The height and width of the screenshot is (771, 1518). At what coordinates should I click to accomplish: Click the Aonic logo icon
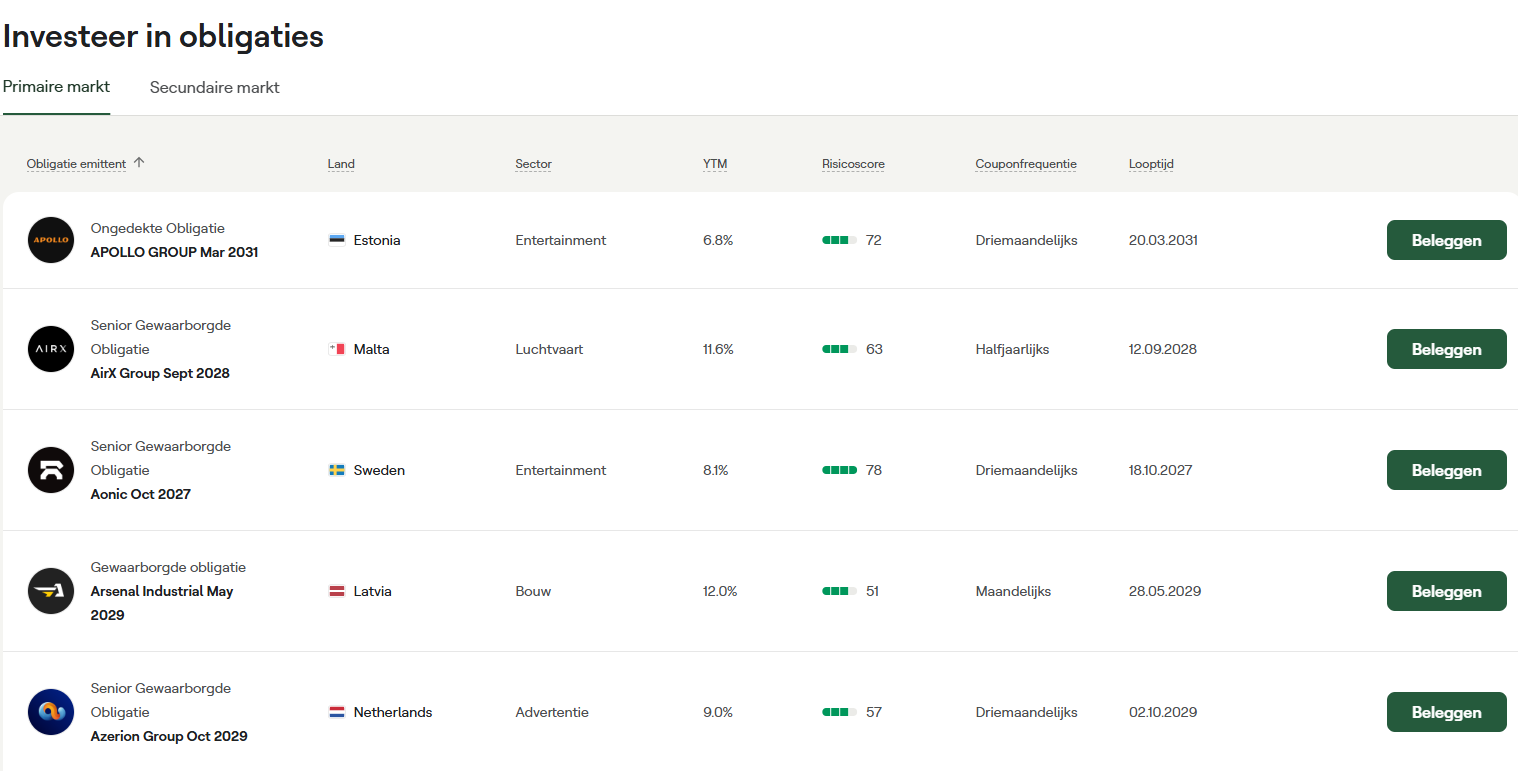(51, 470)
